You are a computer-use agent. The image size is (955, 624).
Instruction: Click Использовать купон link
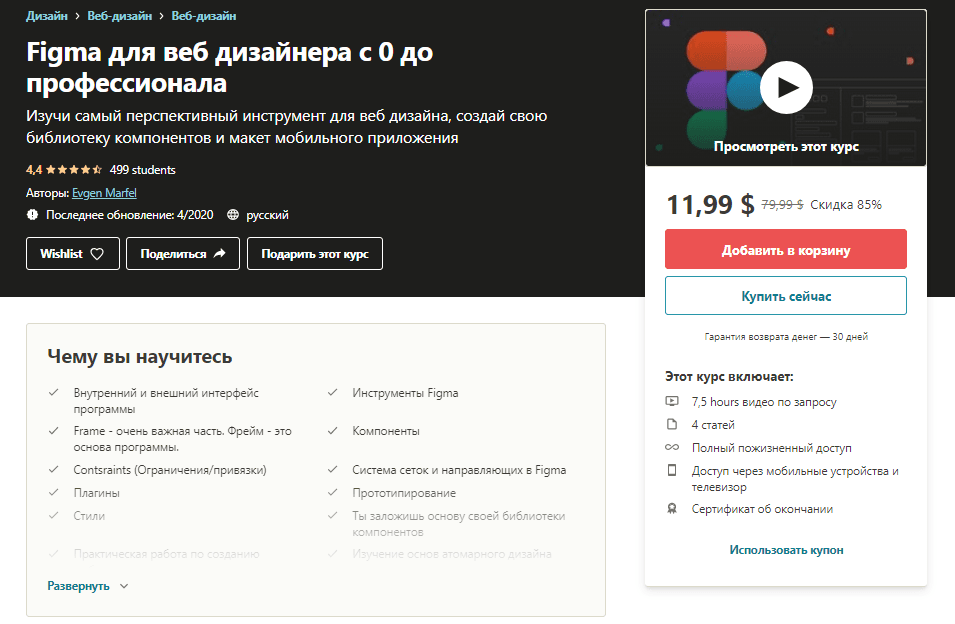[786, 550]
